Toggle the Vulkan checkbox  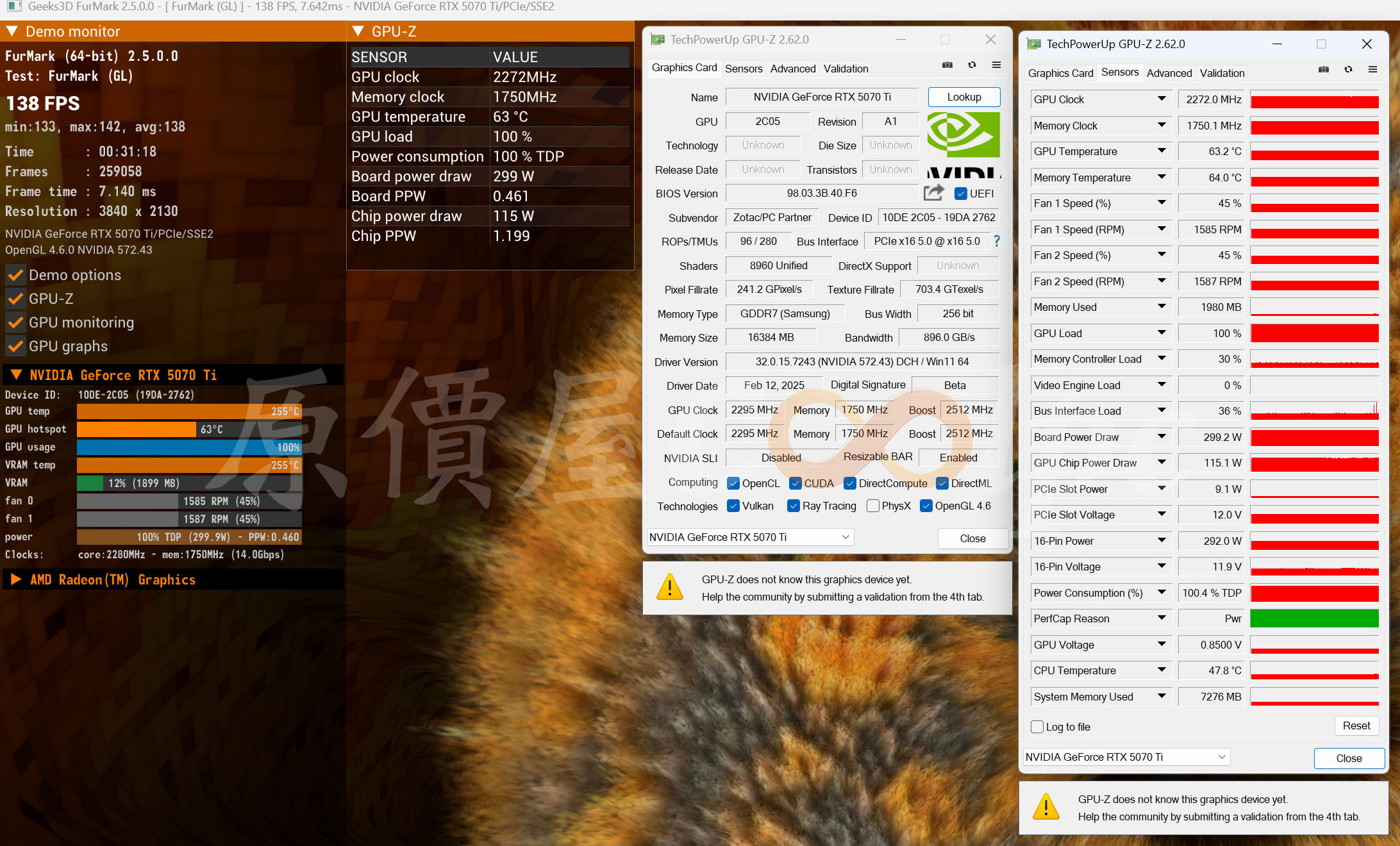pos(733,506)
